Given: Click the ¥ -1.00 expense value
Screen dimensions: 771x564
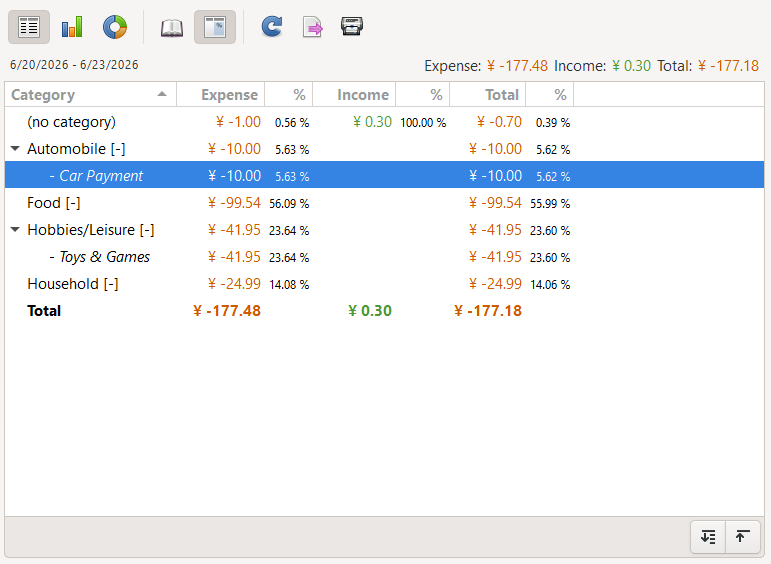Looking at the screenshot, I should point(238,122).
